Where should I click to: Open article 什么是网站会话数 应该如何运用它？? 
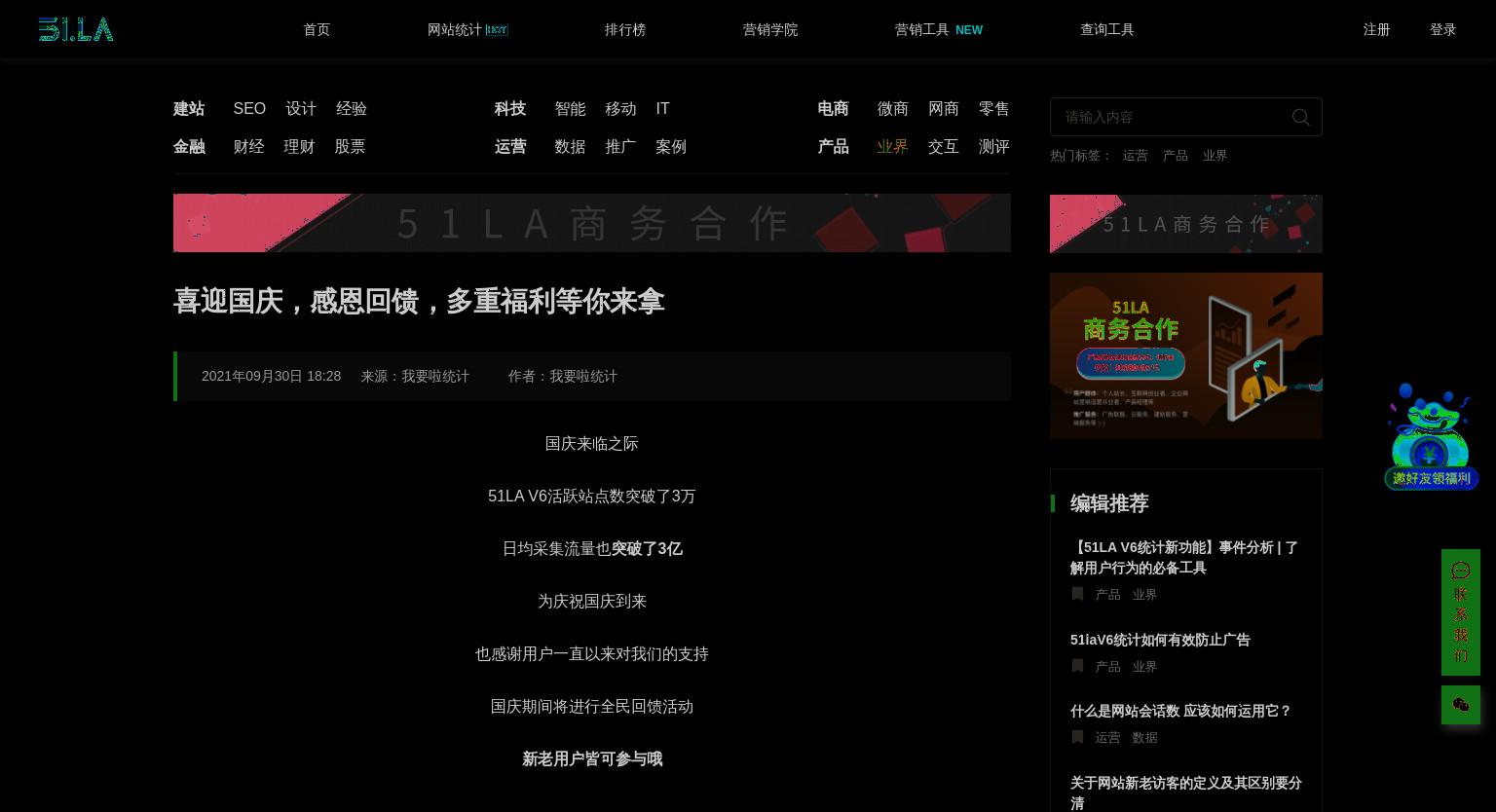tap(1180, 711)
